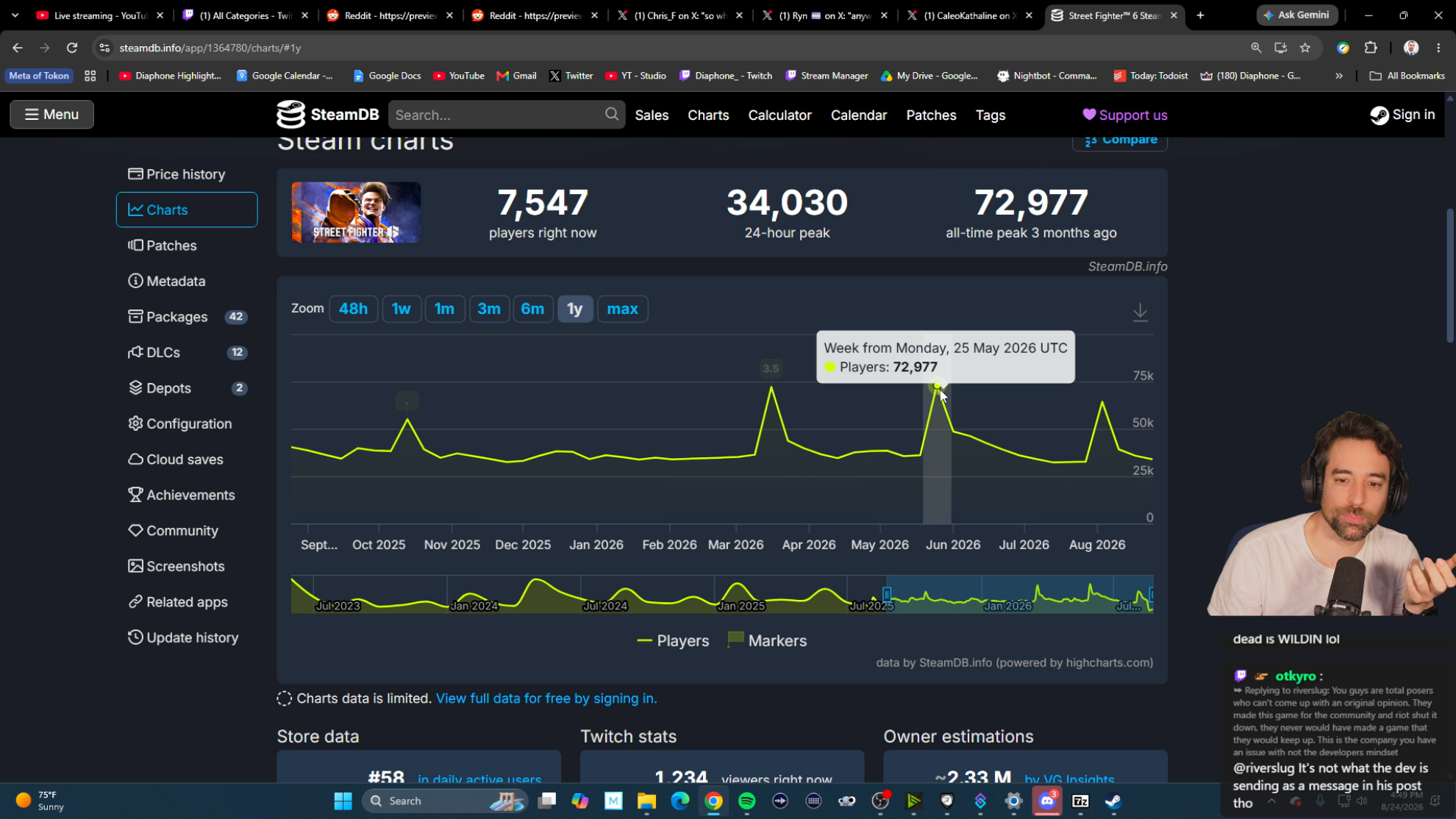This screenshot has width=1456, height=819.
Task: Open the SteamDB Menu hamburger button
Action: point(51,115)
